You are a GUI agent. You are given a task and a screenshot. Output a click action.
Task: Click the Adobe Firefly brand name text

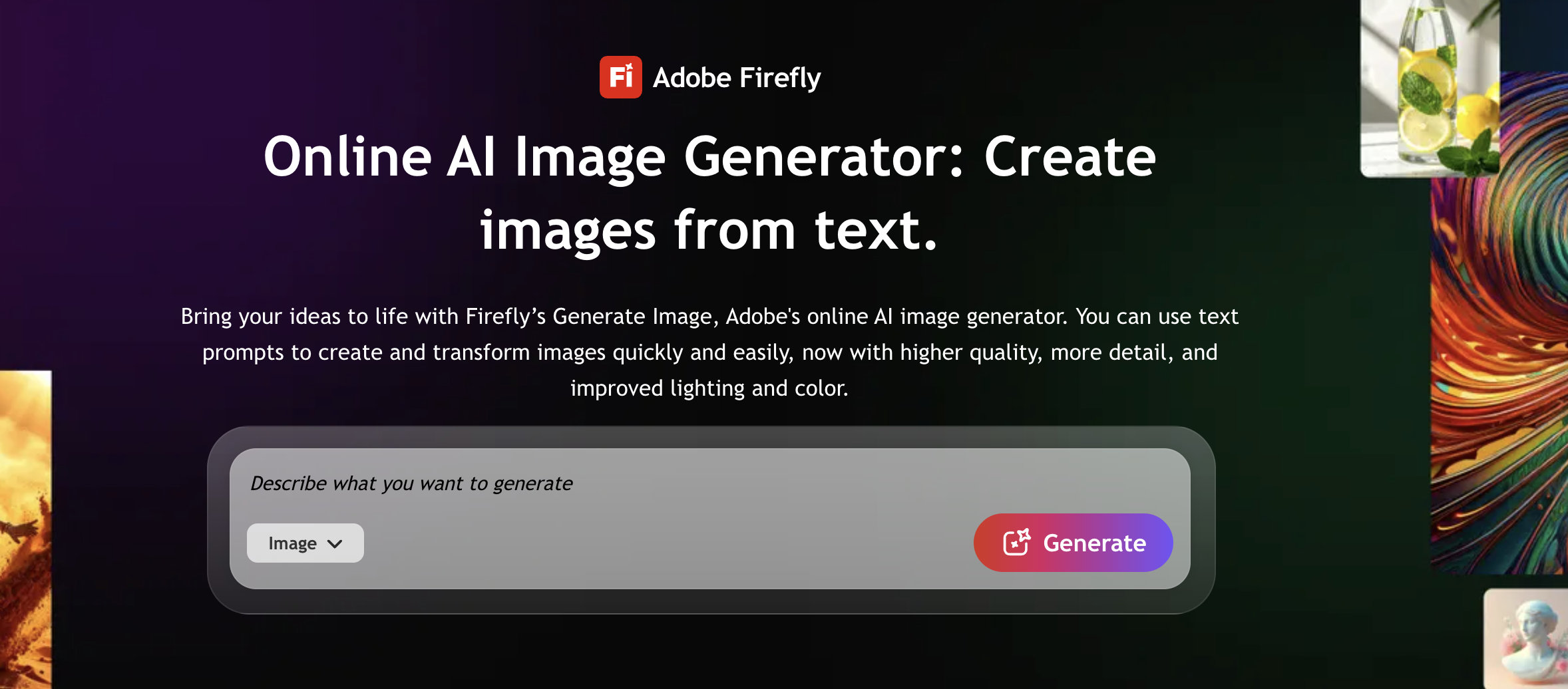pyautogui.click(x=736, y=78)
